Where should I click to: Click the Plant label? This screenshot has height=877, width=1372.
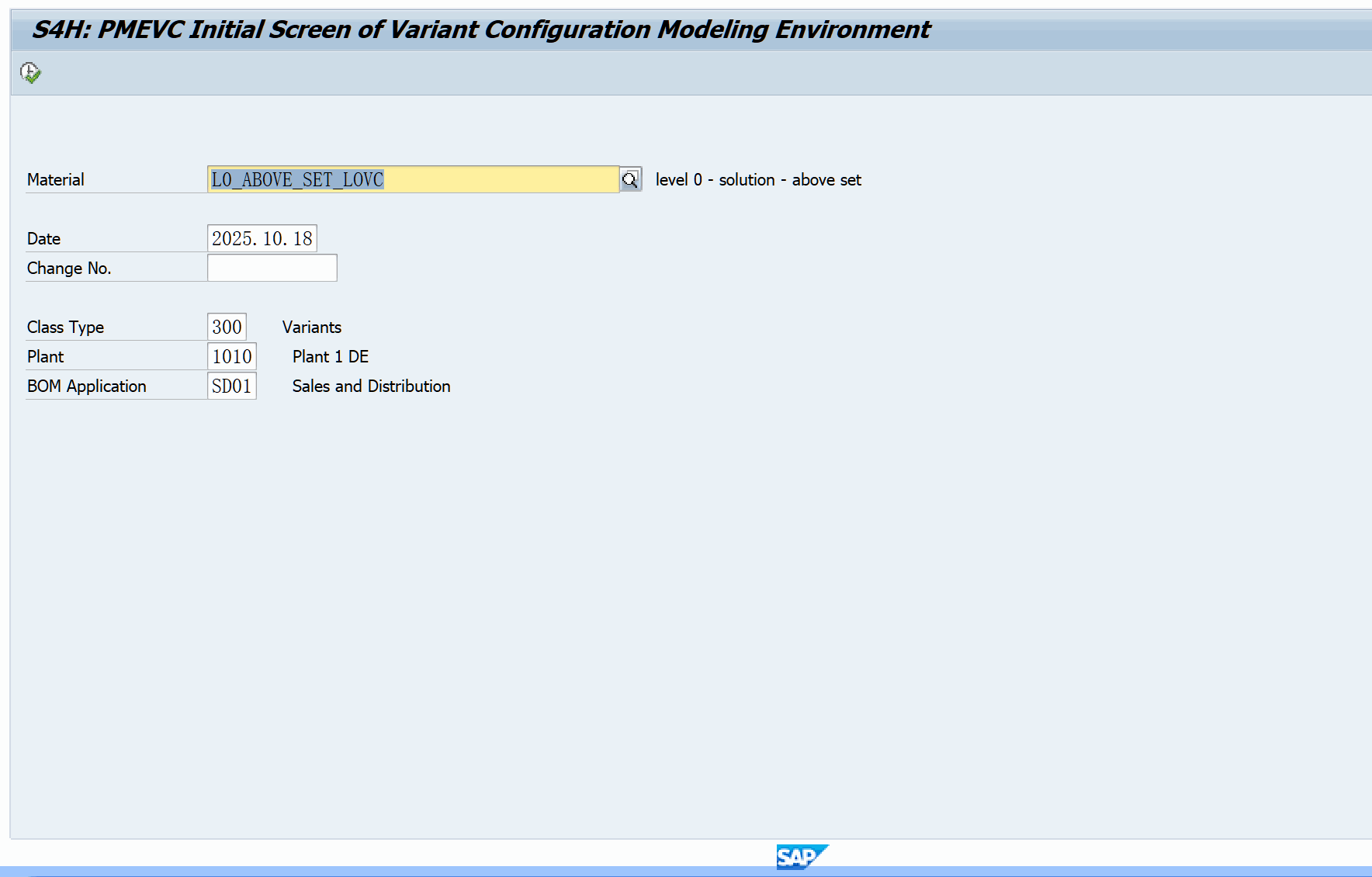pos(45,357)
